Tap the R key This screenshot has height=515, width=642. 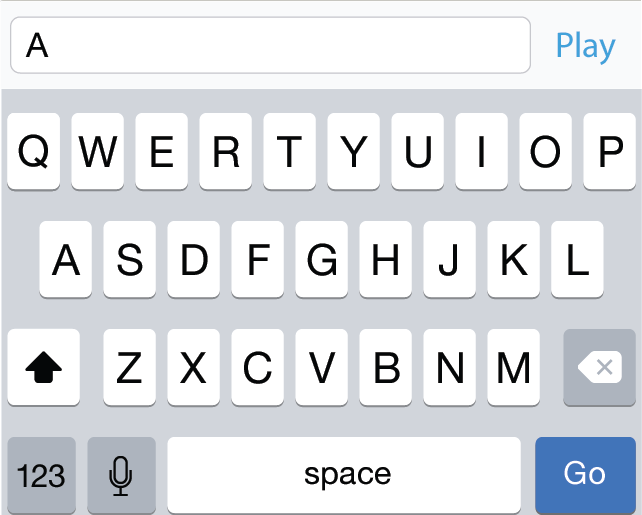coord(226,151)
